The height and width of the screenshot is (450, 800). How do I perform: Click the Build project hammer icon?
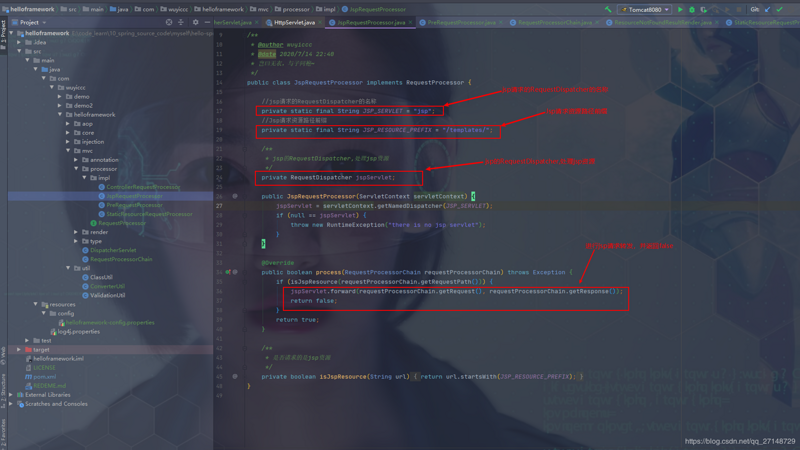tap(608, 9)
